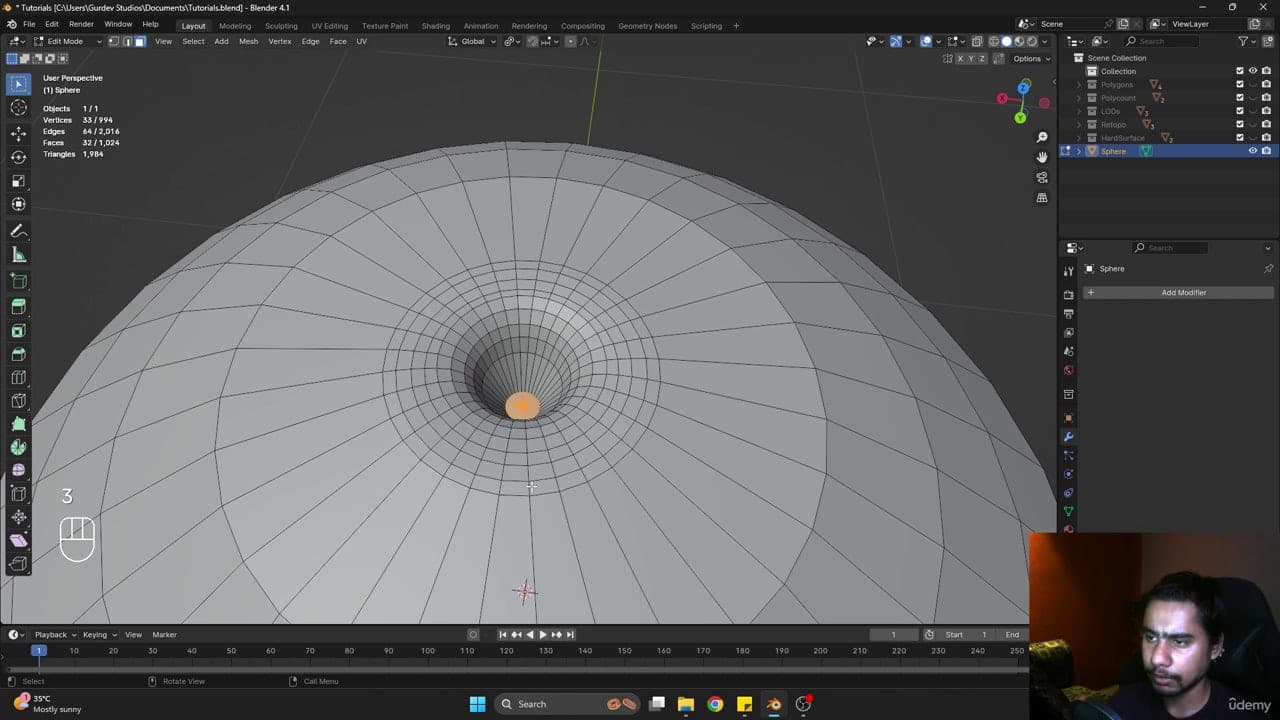
Task: Switch perspective/orthographic grid icon
Action: (x=1042, y=198)
